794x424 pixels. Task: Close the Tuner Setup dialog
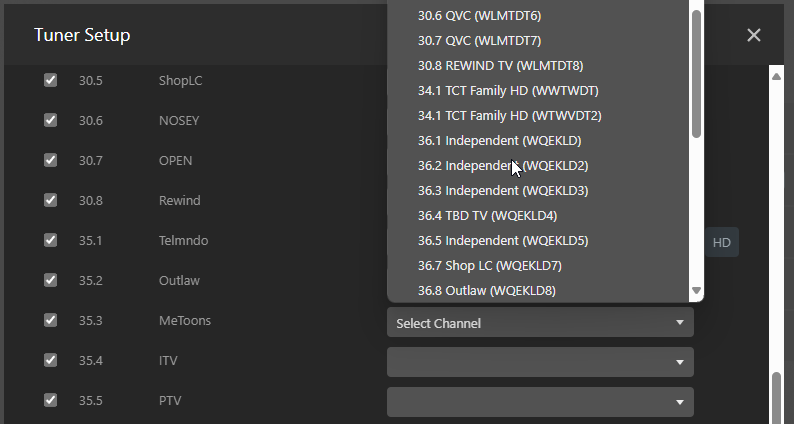point(754,35)
